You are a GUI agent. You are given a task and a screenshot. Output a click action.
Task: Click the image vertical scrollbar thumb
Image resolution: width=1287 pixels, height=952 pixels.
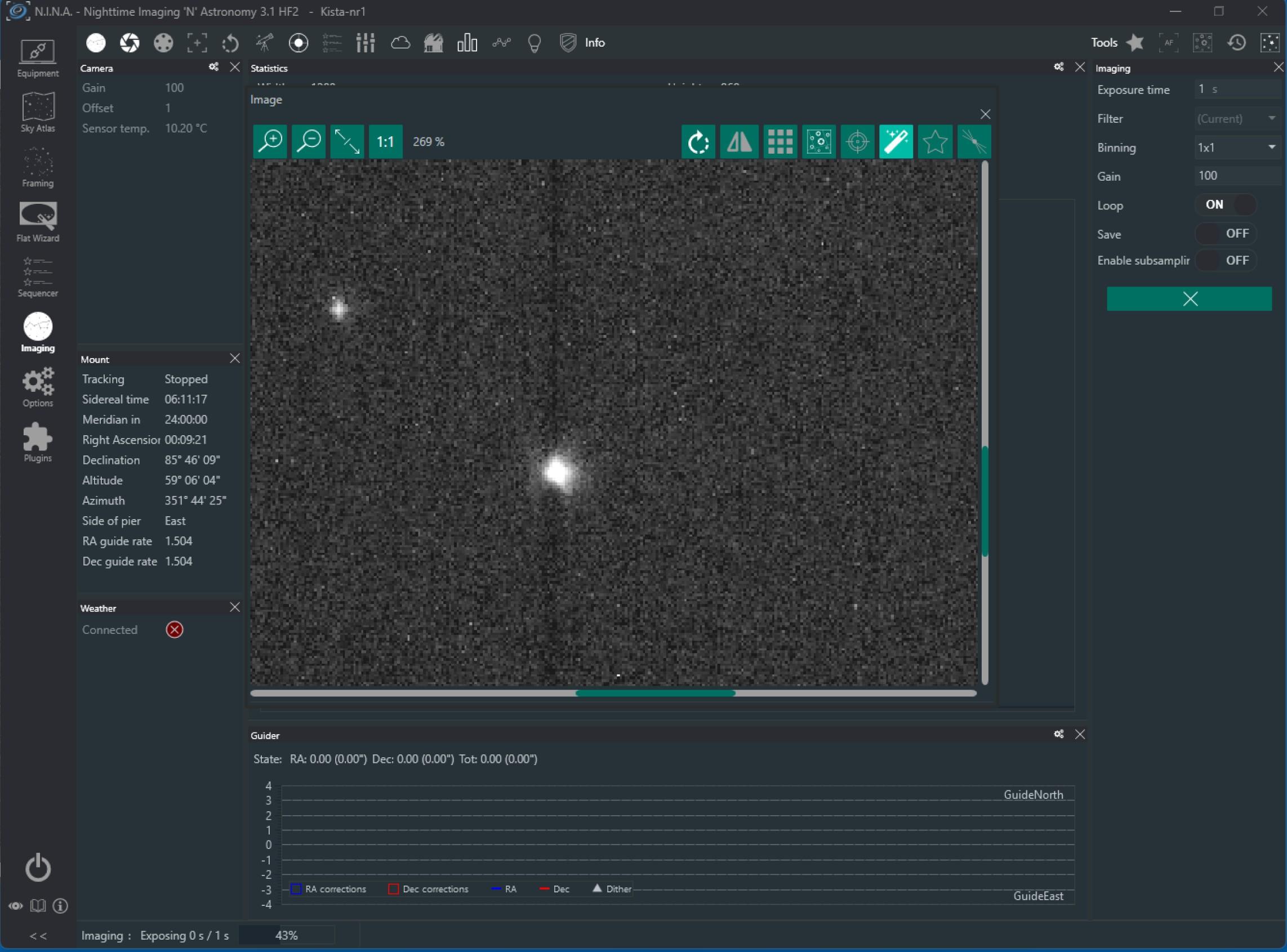[x=985, y=502]
